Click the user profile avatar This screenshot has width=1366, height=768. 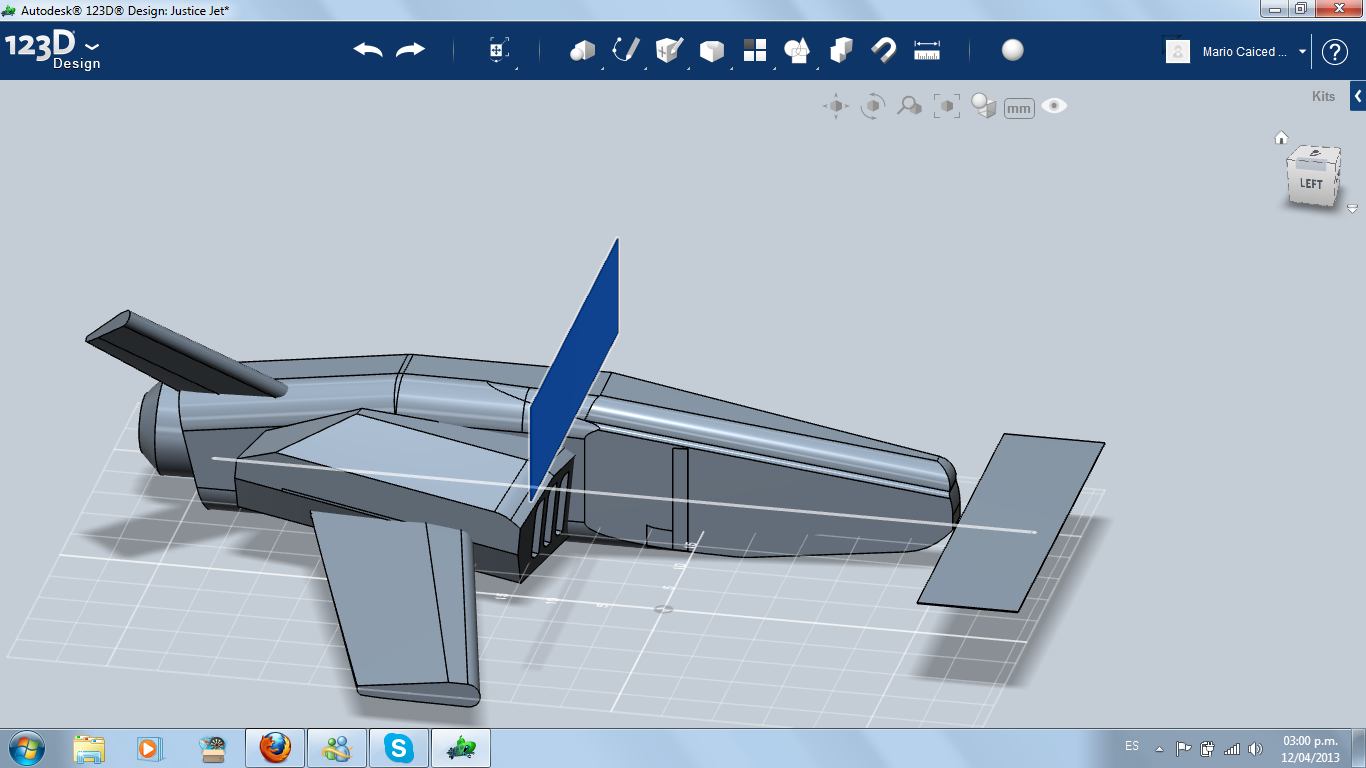click(1178, 52)
